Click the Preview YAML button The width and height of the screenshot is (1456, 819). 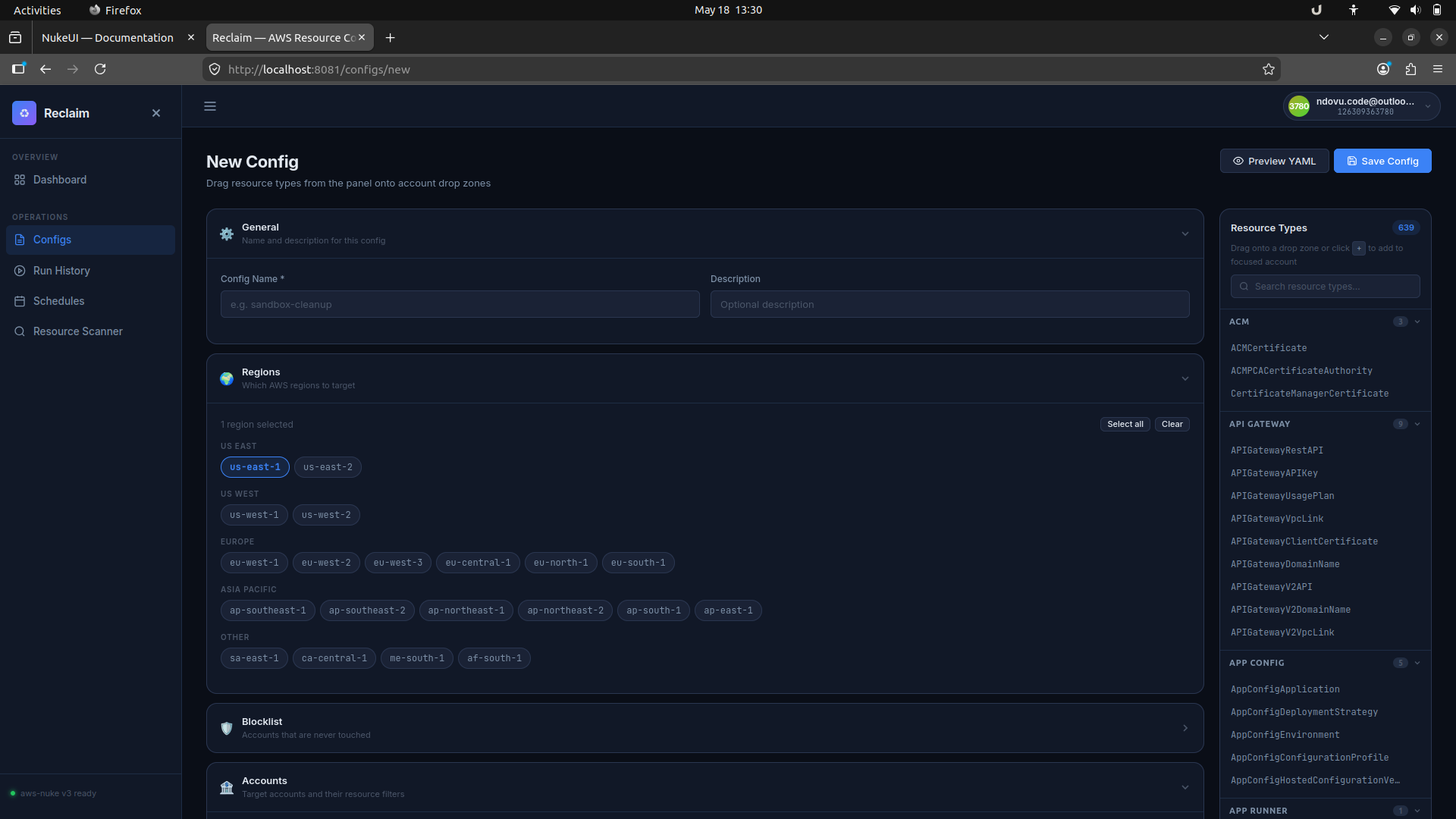click(x=1274, y=161)
